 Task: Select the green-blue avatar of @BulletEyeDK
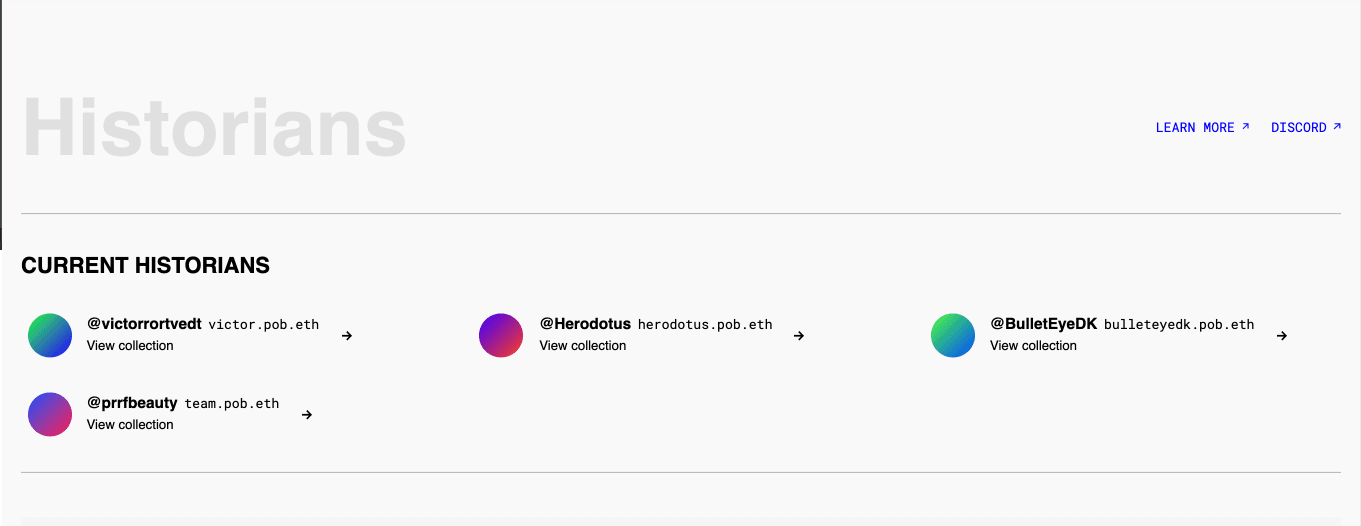coord(953,336)
